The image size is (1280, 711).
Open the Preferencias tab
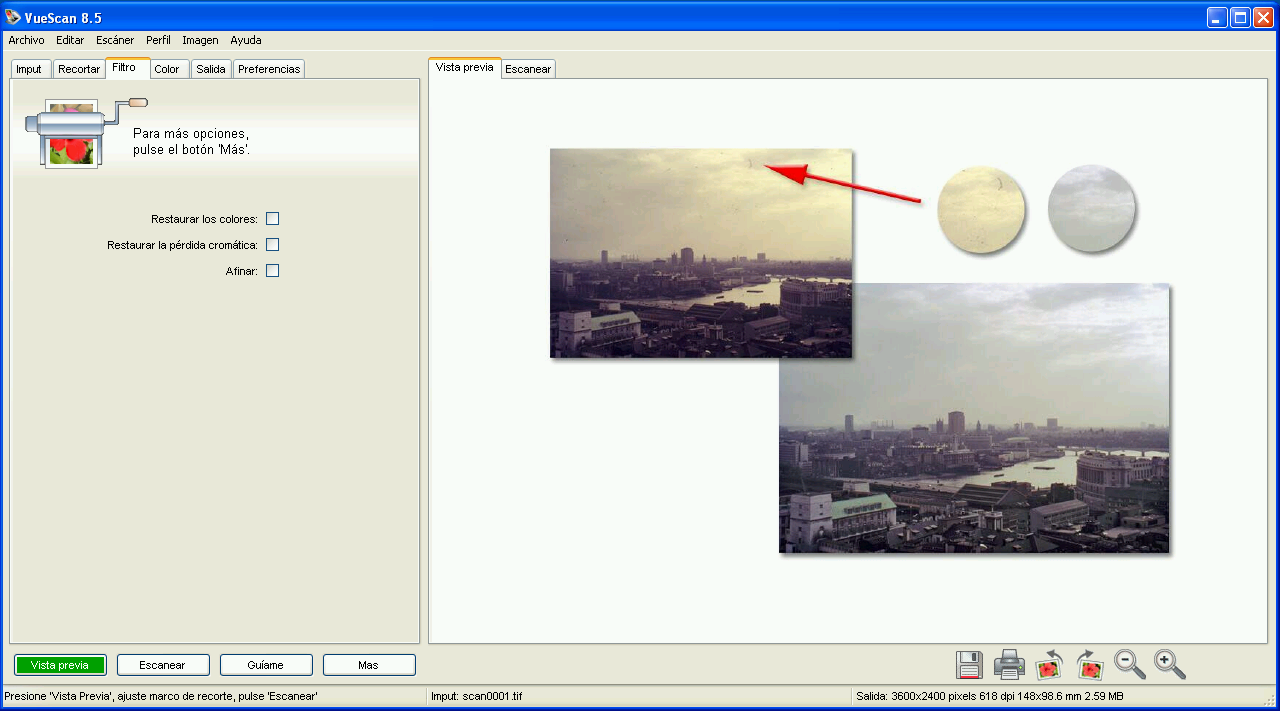(269, 69)
